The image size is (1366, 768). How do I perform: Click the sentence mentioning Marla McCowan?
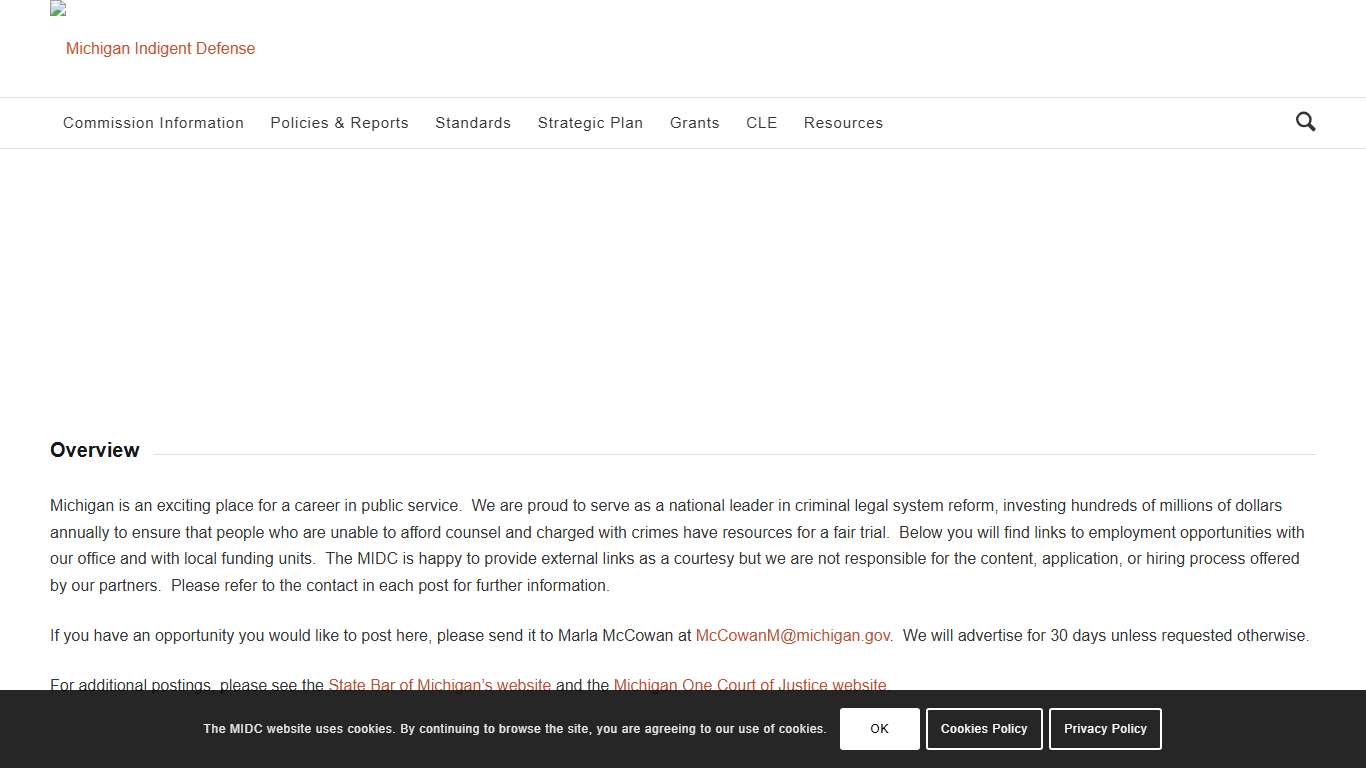370,636
